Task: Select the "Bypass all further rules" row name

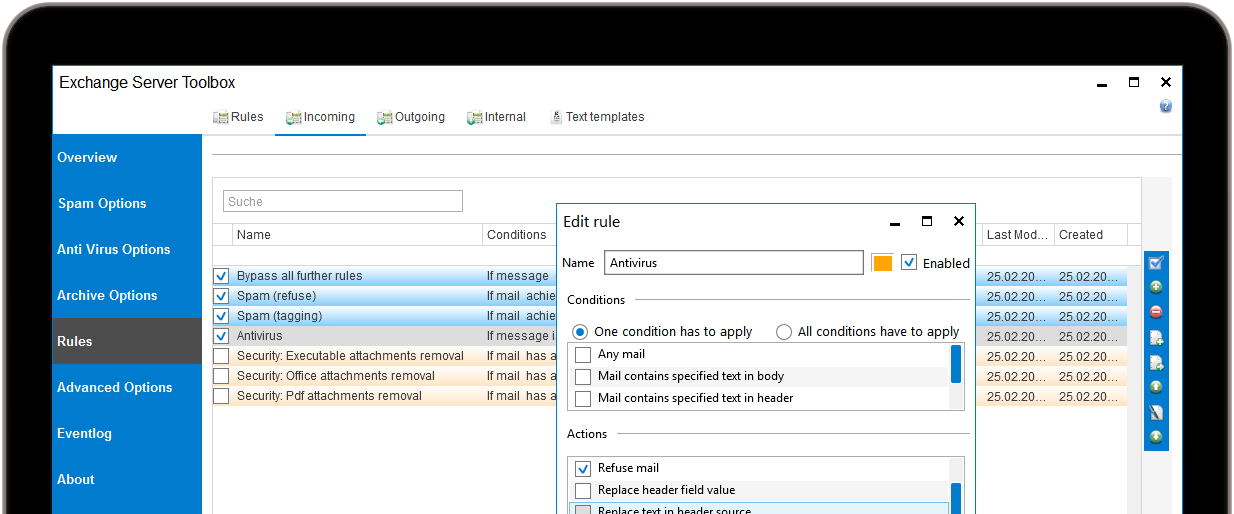Action: click(x=300, y=276)
